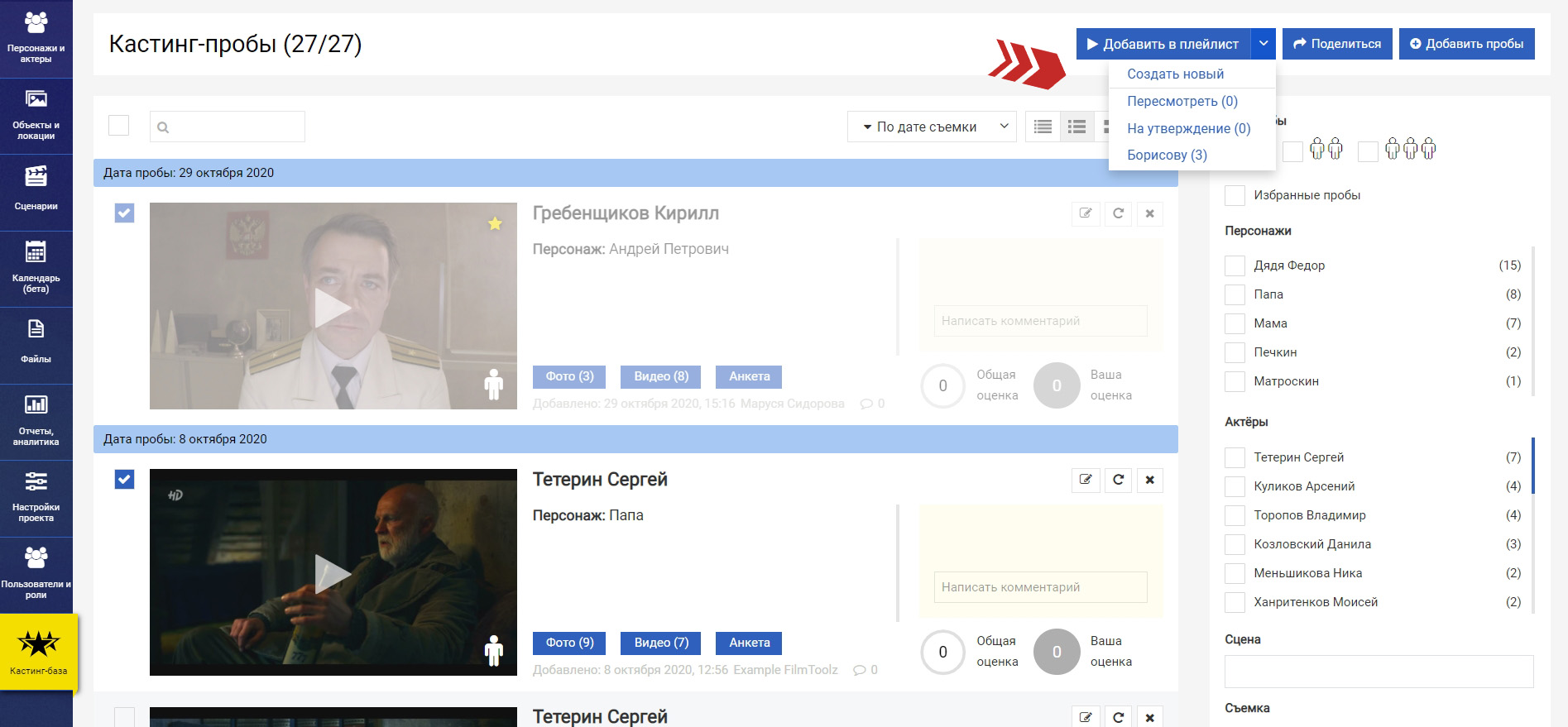The image size is (1568, 727).
Task: Click comment field for Тетерин Папа
Action: coord(1041,587)
